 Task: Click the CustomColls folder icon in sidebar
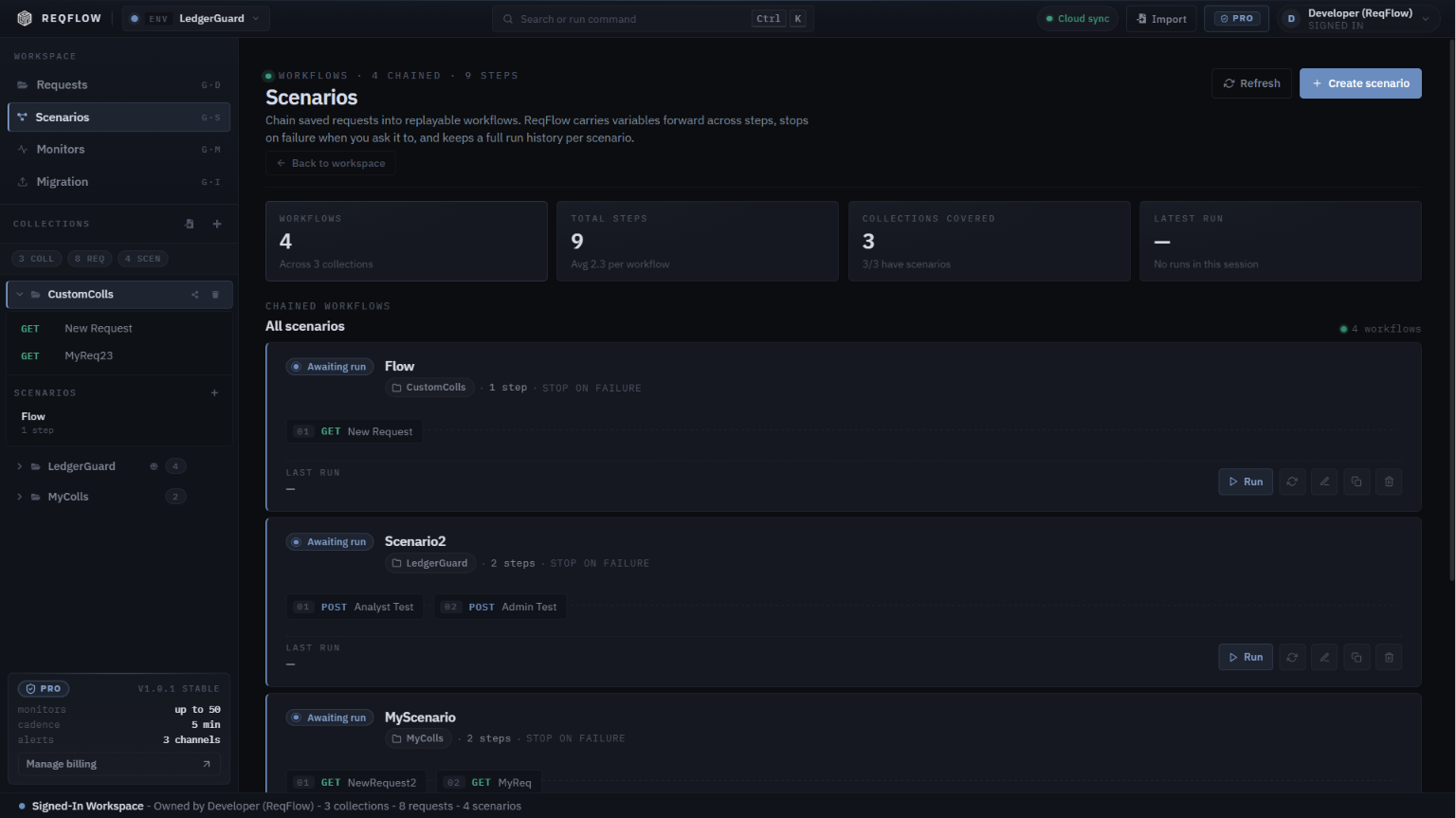point(36,295)
